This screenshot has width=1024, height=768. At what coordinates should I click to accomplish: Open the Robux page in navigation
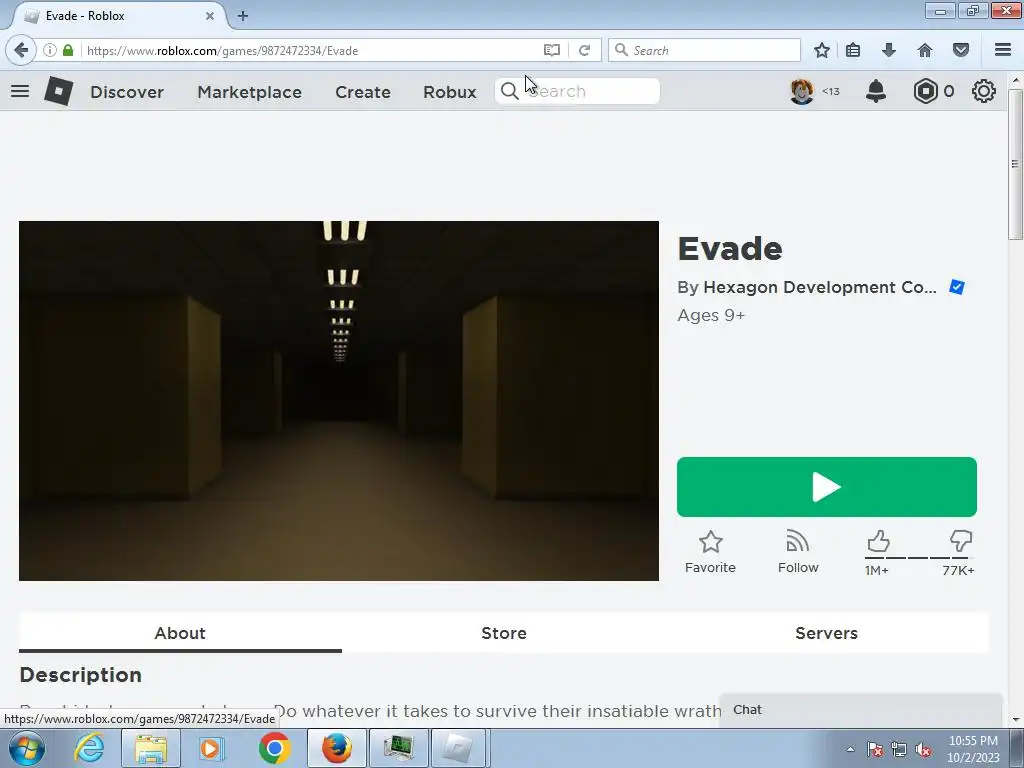(x=450, y=92)
